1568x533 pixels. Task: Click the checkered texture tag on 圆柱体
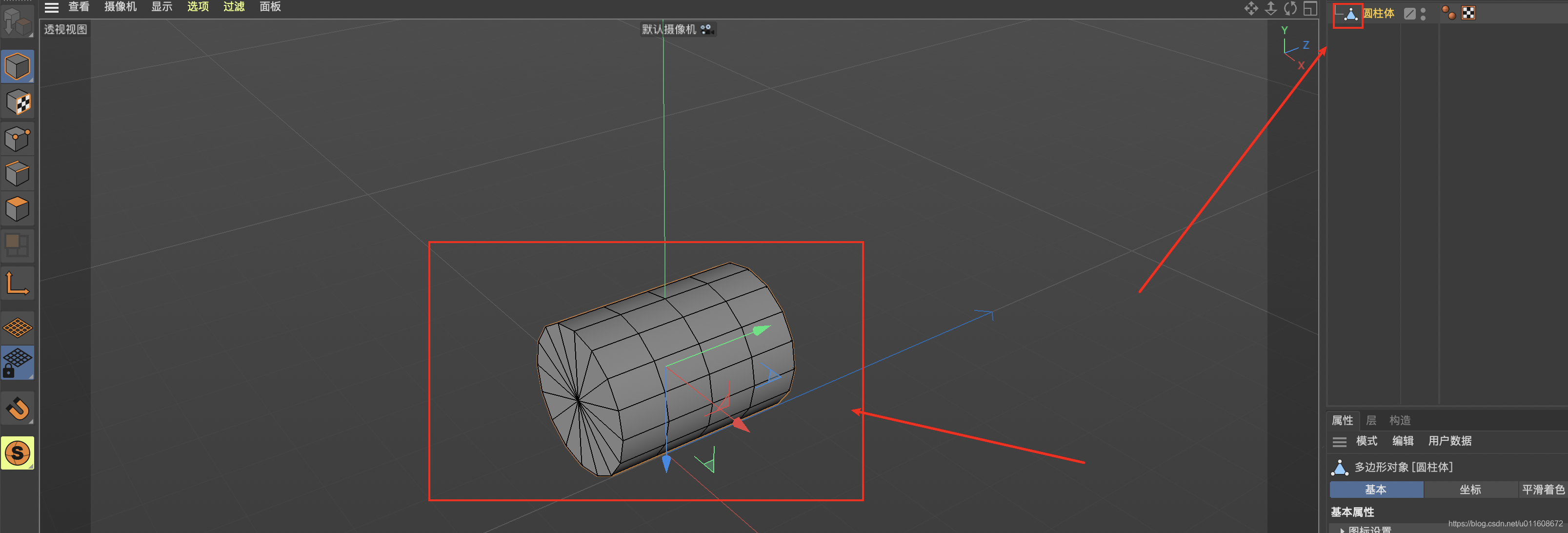point(1467,13)
